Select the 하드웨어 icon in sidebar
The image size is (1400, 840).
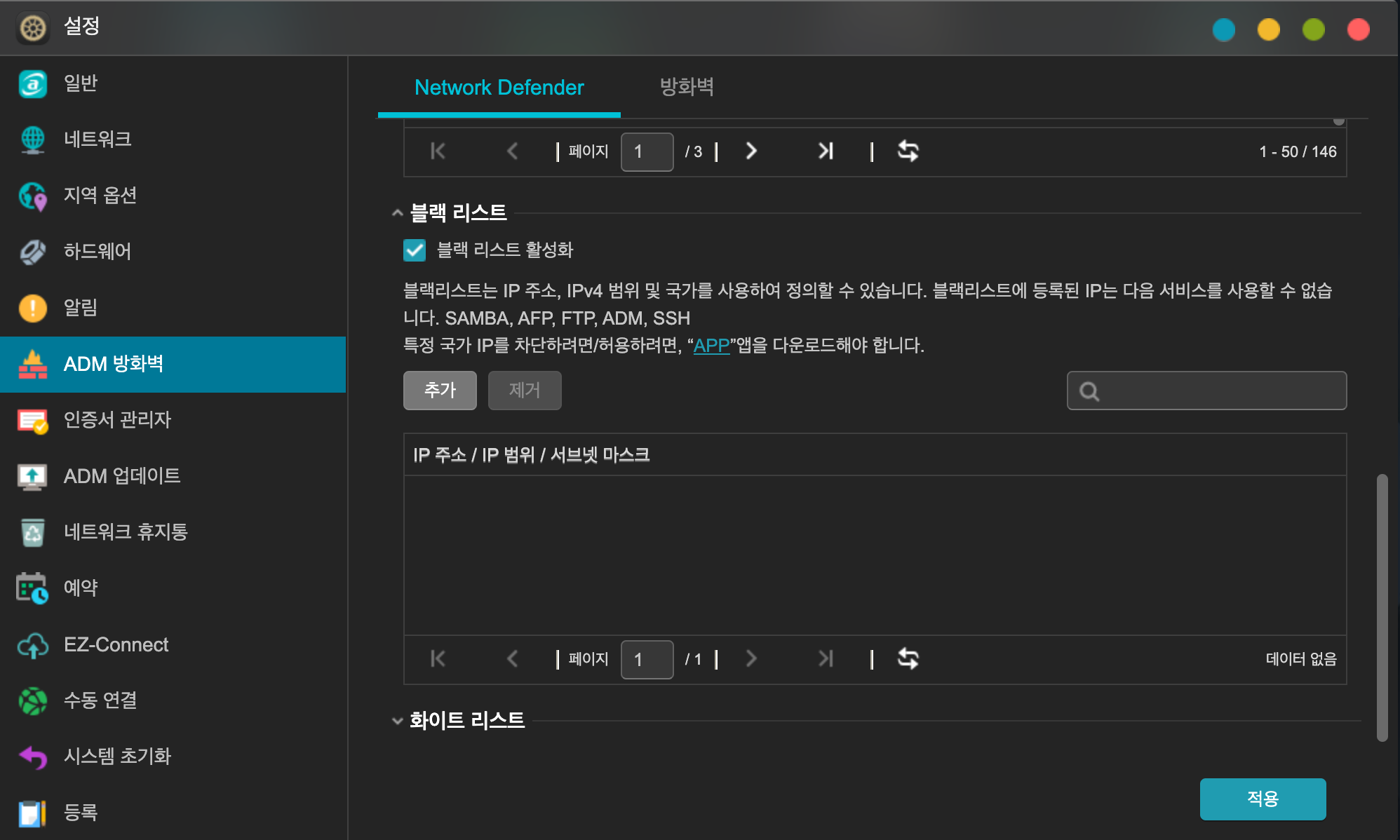click(x=32, y=252)
